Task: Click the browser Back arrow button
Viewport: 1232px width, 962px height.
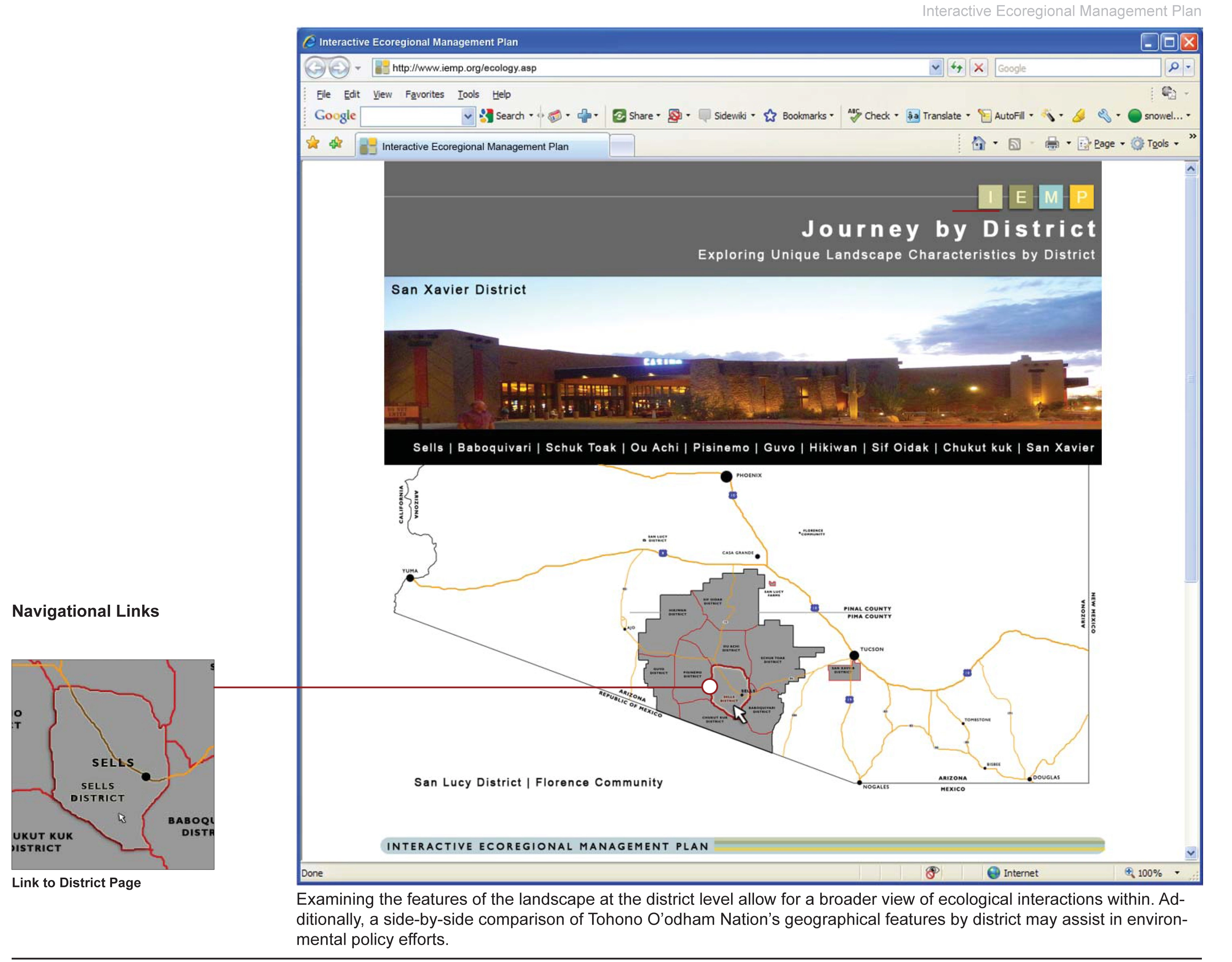Action: [315, 68]
